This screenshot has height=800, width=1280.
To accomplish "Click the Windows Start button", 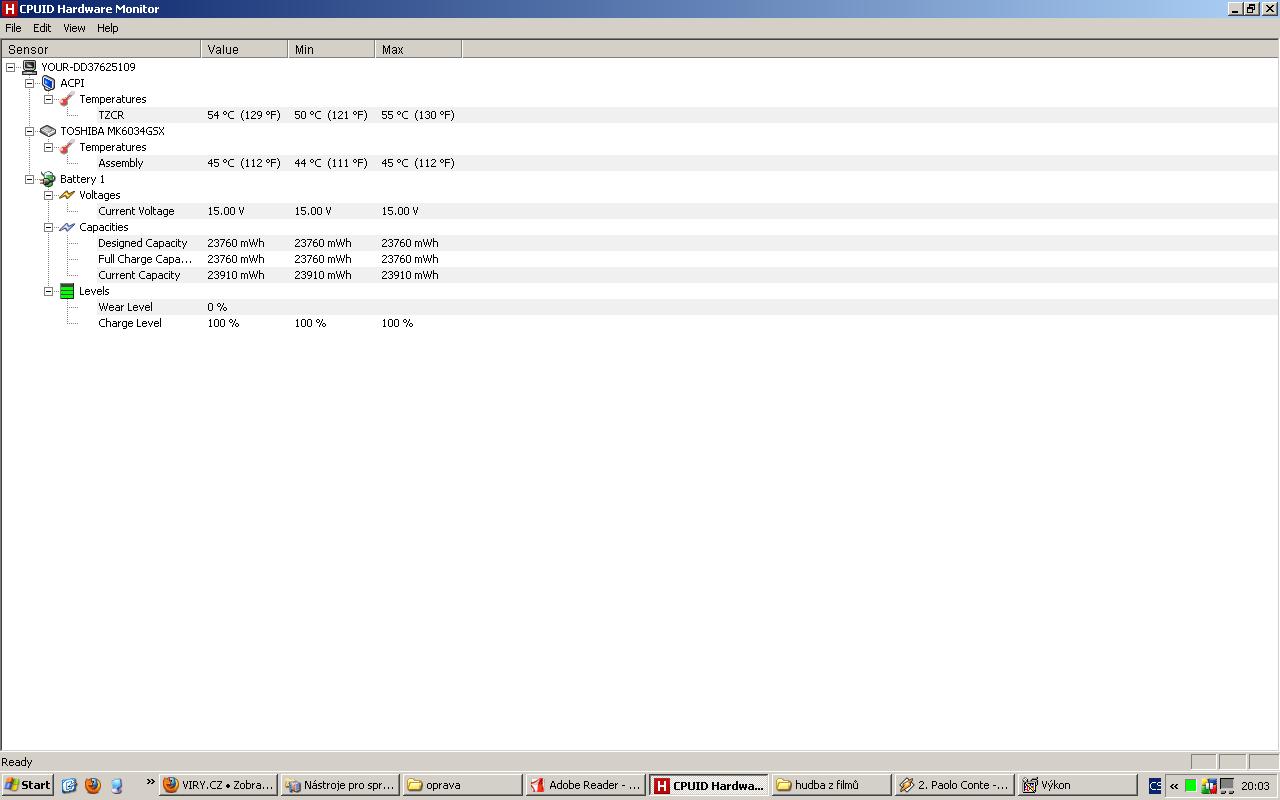I will coord(27,785).
